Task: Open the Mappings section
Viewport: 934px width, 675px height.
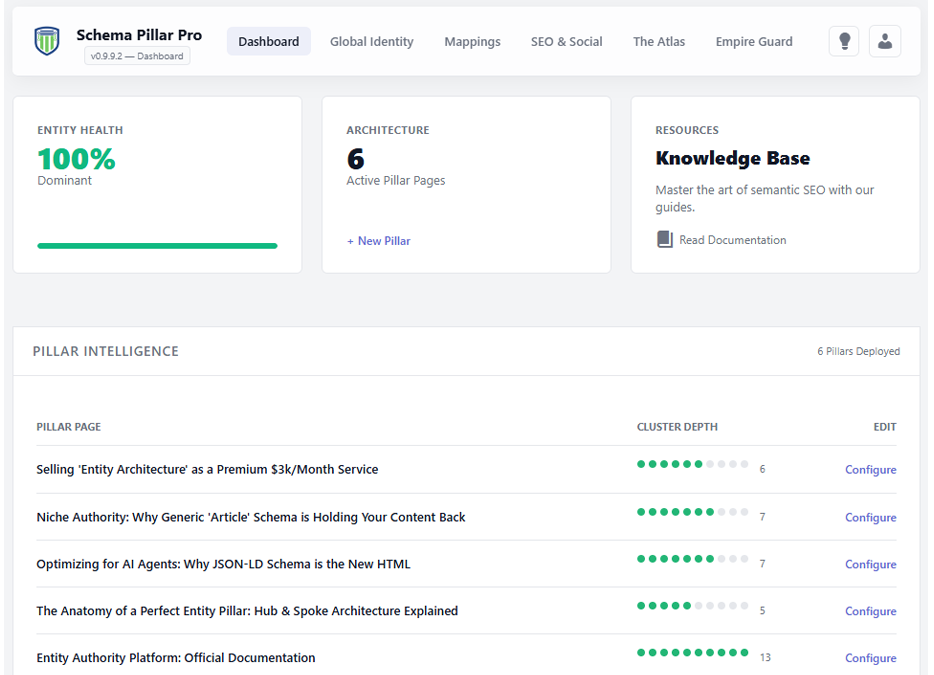Action: pyautogui.click(x=472, y=41)
